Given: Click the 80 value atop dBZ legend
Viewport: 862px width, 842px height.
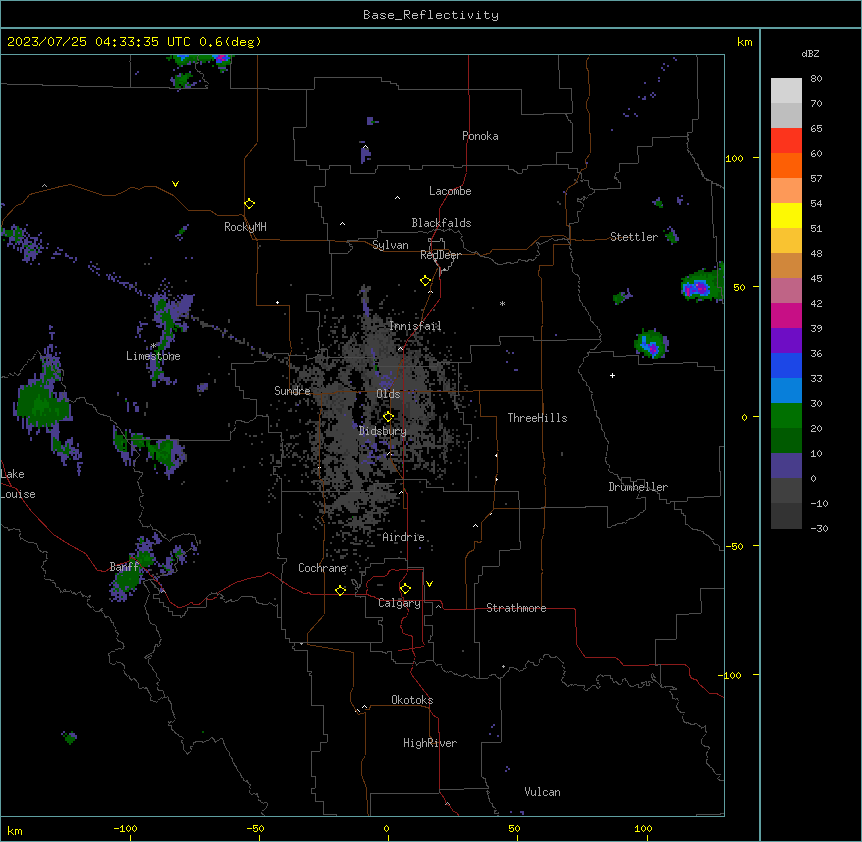Looking at the screenshot, I should coord(816,79).
